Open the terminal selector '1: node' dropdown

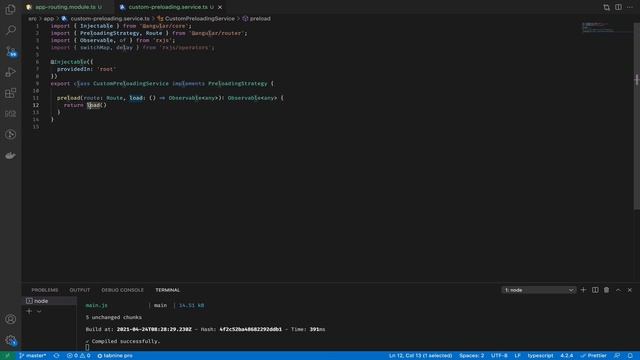pyautogui.click(x=538, y=290)
